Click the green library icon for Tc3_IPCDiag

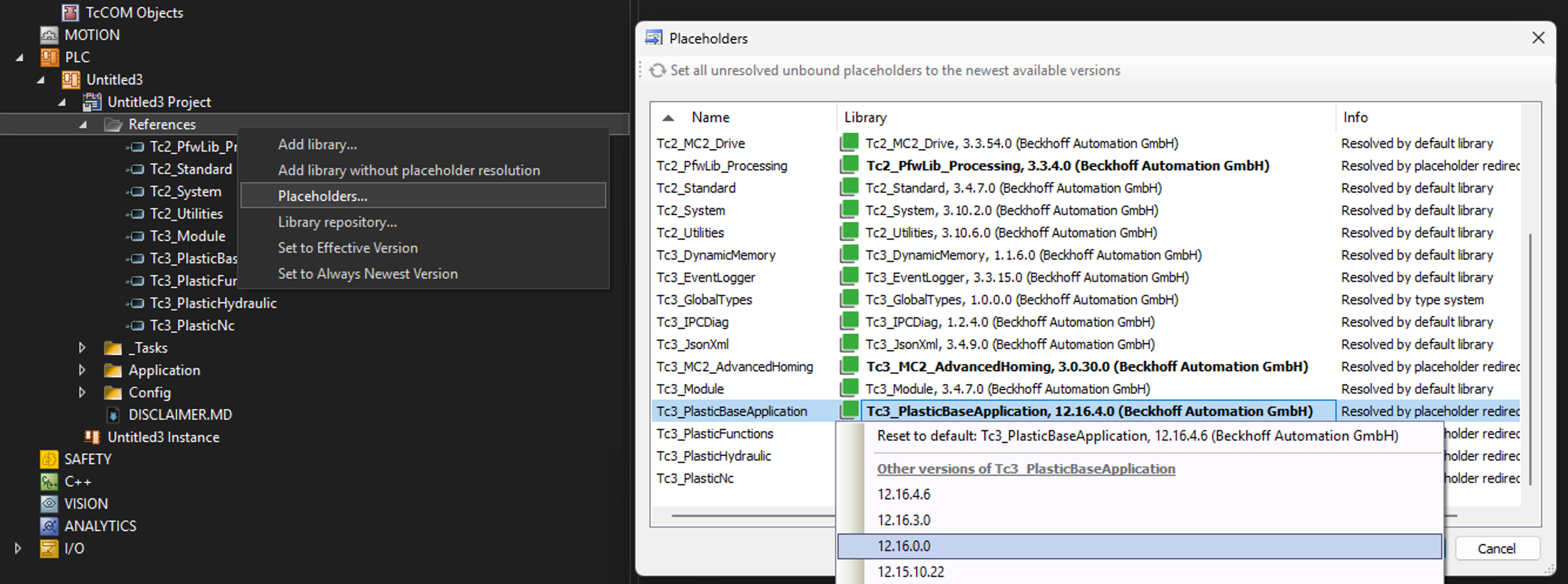tap(849, 321)
